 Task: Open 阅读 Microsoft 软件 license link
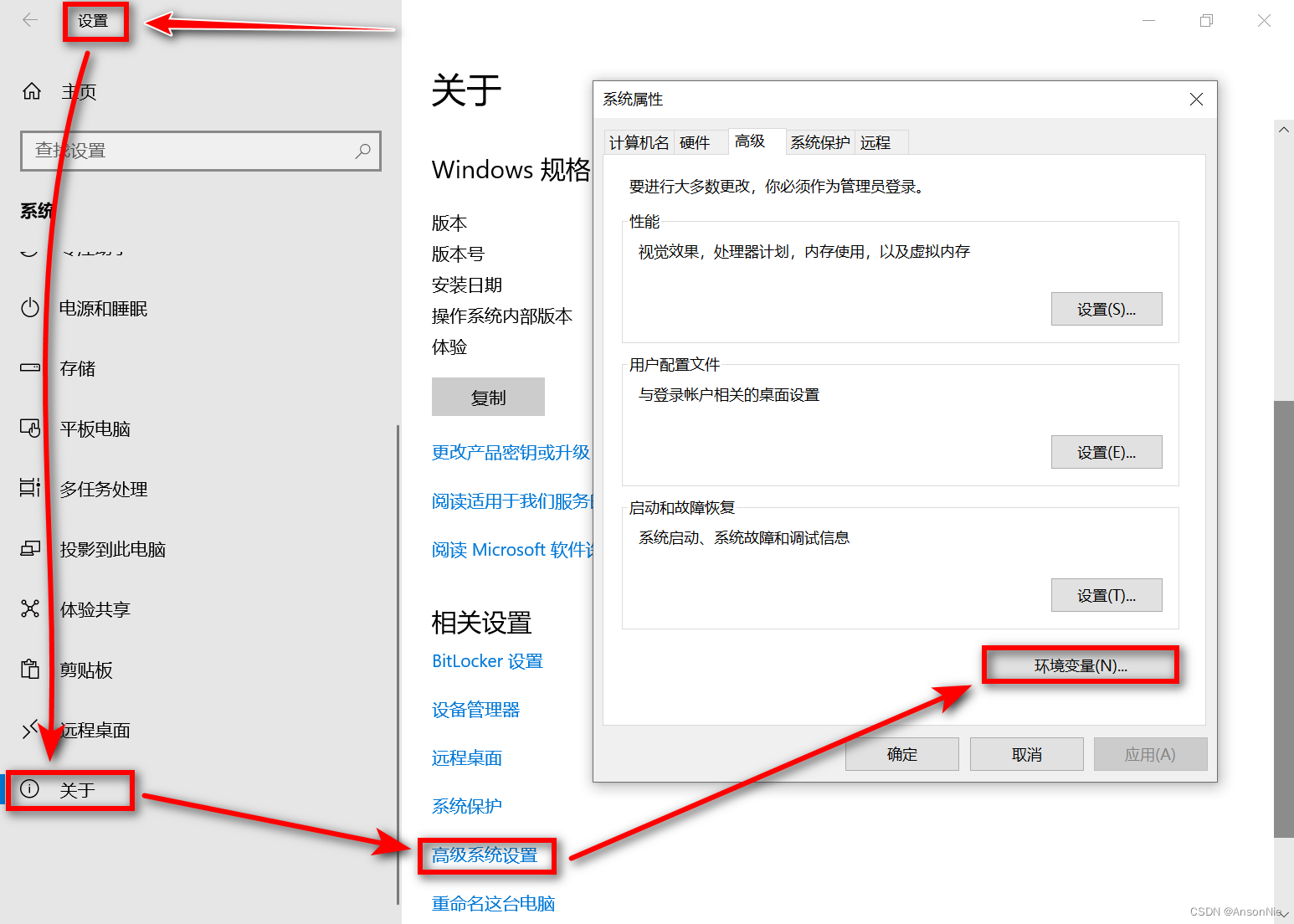[x=512, y=550]
